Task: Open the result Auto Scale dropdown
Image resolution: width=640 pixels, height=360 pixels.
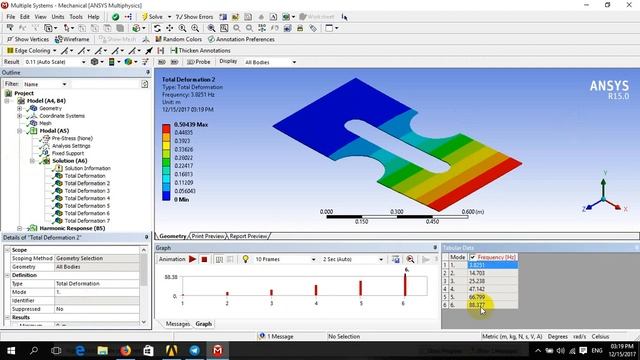Action: point(84,62)
